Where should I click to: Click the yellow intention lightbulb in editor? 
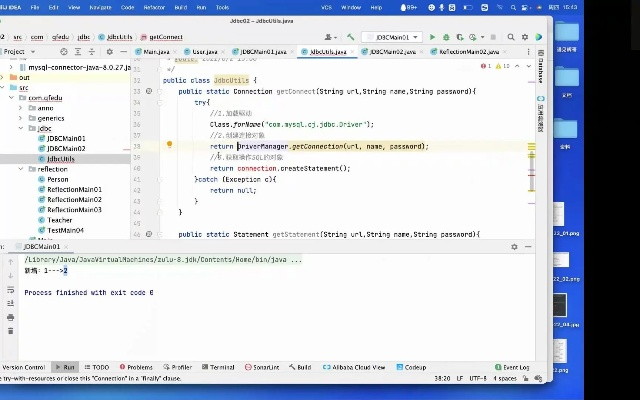[x=169, y=145]
